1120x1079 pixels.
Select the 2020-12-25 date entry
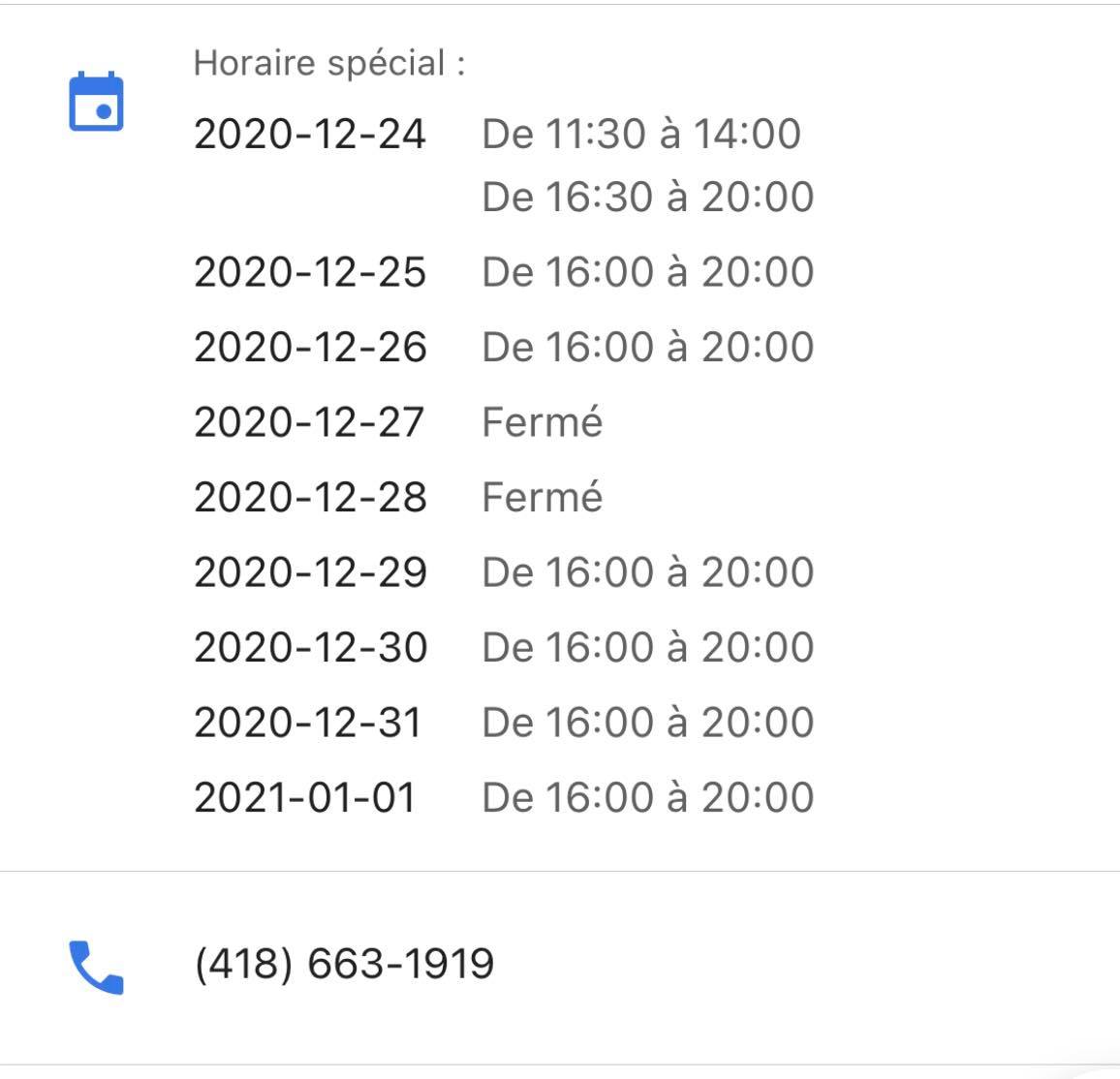pyautogui.click(x=310, y=272)
